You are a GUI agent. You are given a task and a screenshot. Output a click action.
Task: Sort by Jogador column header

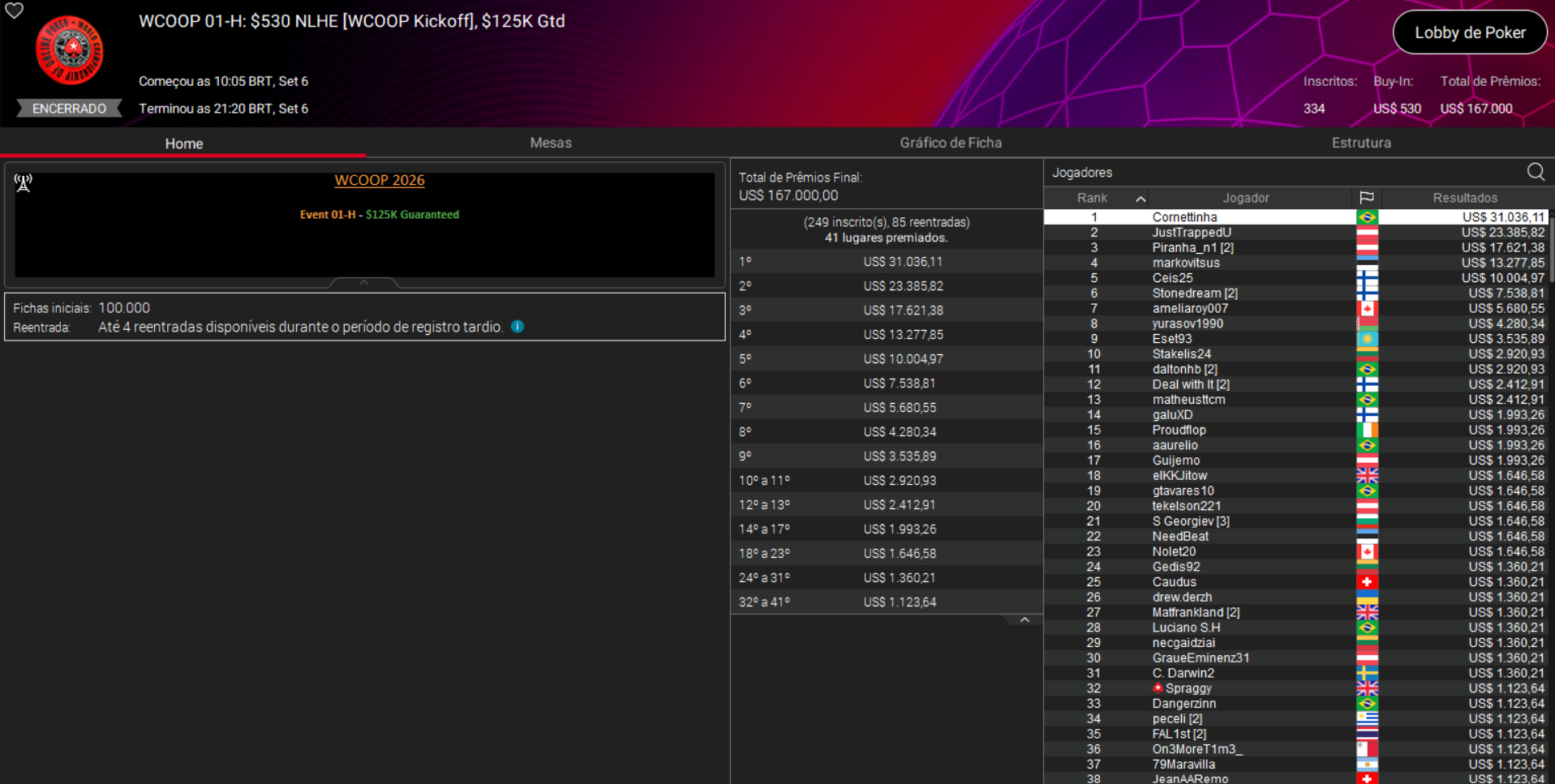click(x=1246, y=198)
